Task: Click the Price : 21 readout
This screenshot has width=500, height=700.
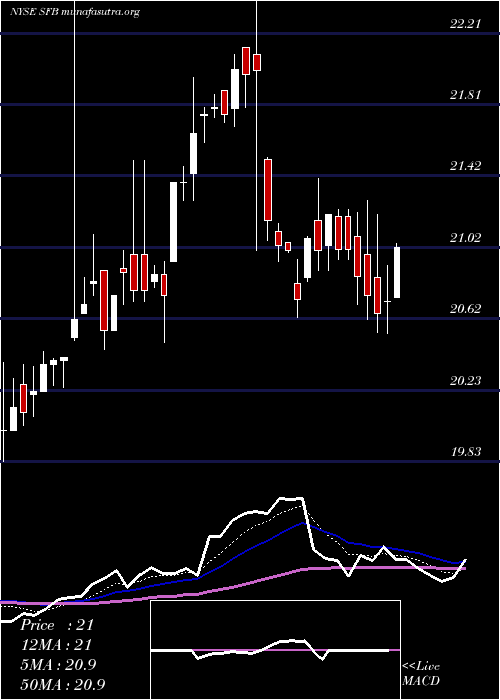Action: 57,625
